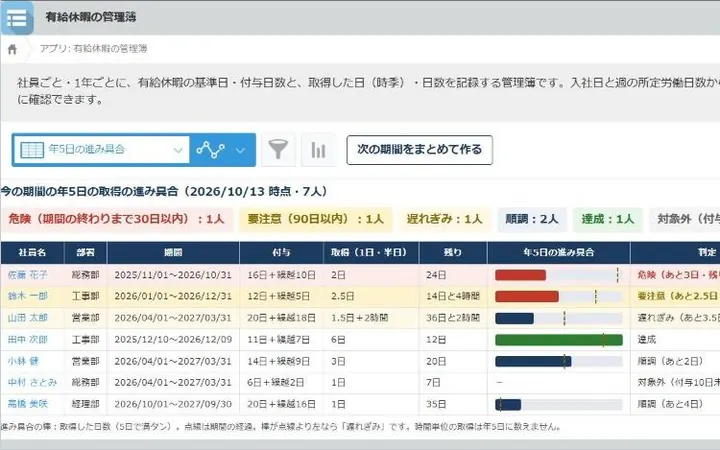Open 佐藤 花子 employee record

coord(27,275)
